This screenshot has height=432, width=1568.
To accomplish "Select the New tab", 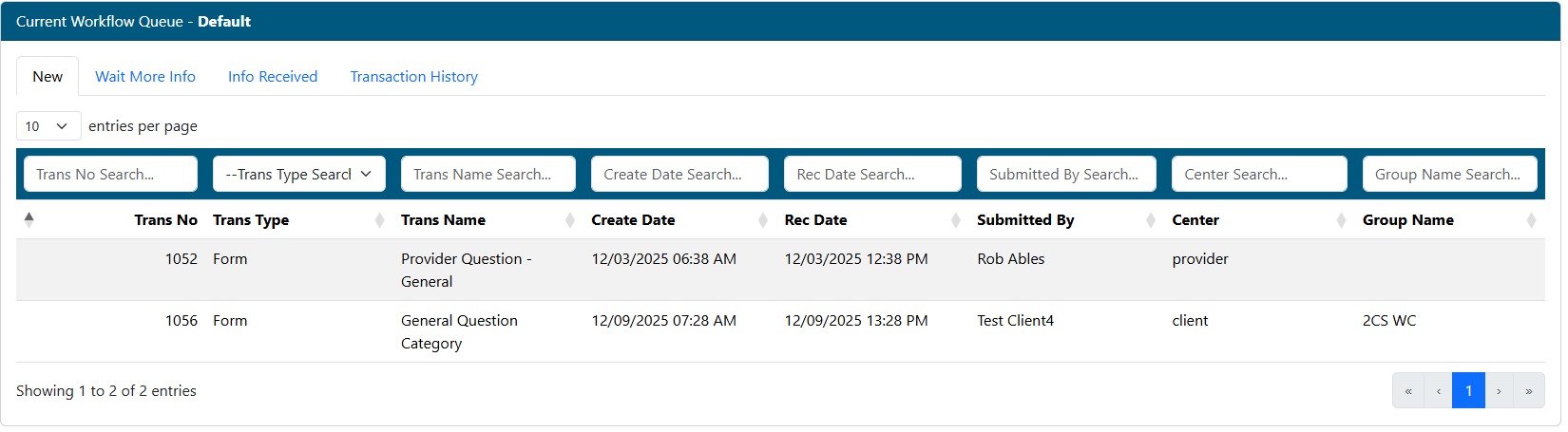I will point(48,77).
